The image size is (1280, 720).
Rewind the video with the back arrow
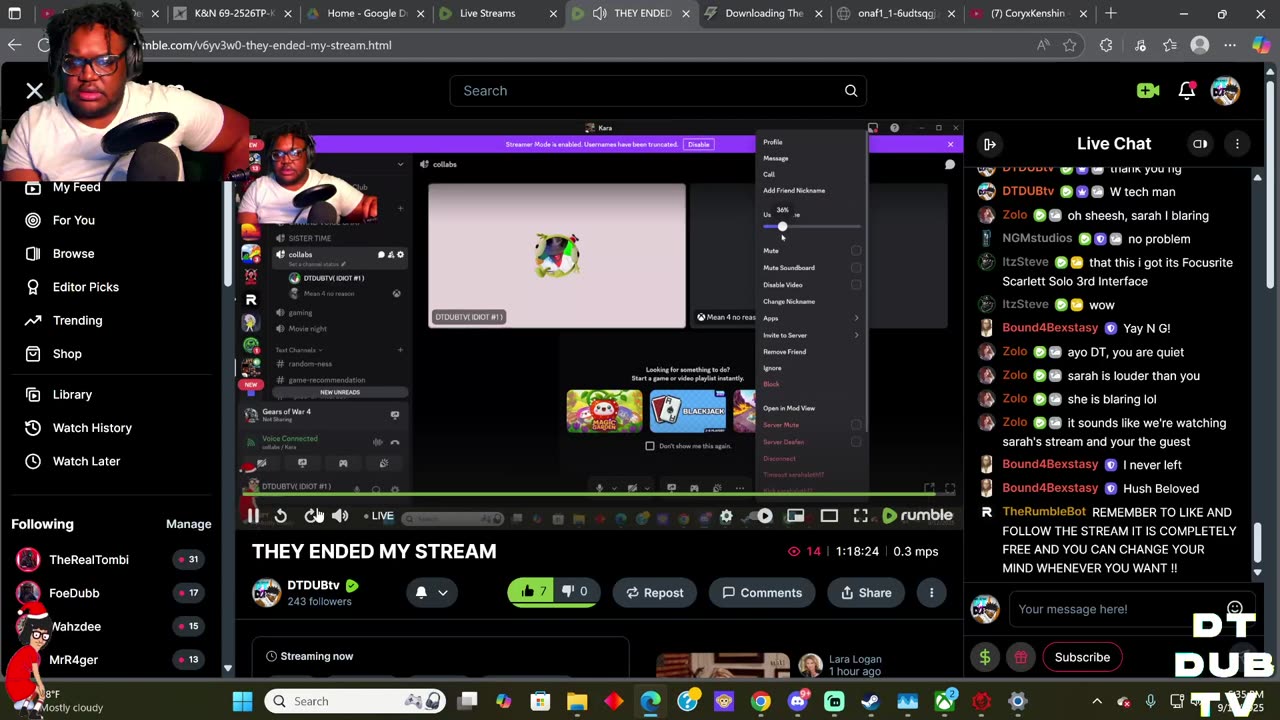pos(281,516)
